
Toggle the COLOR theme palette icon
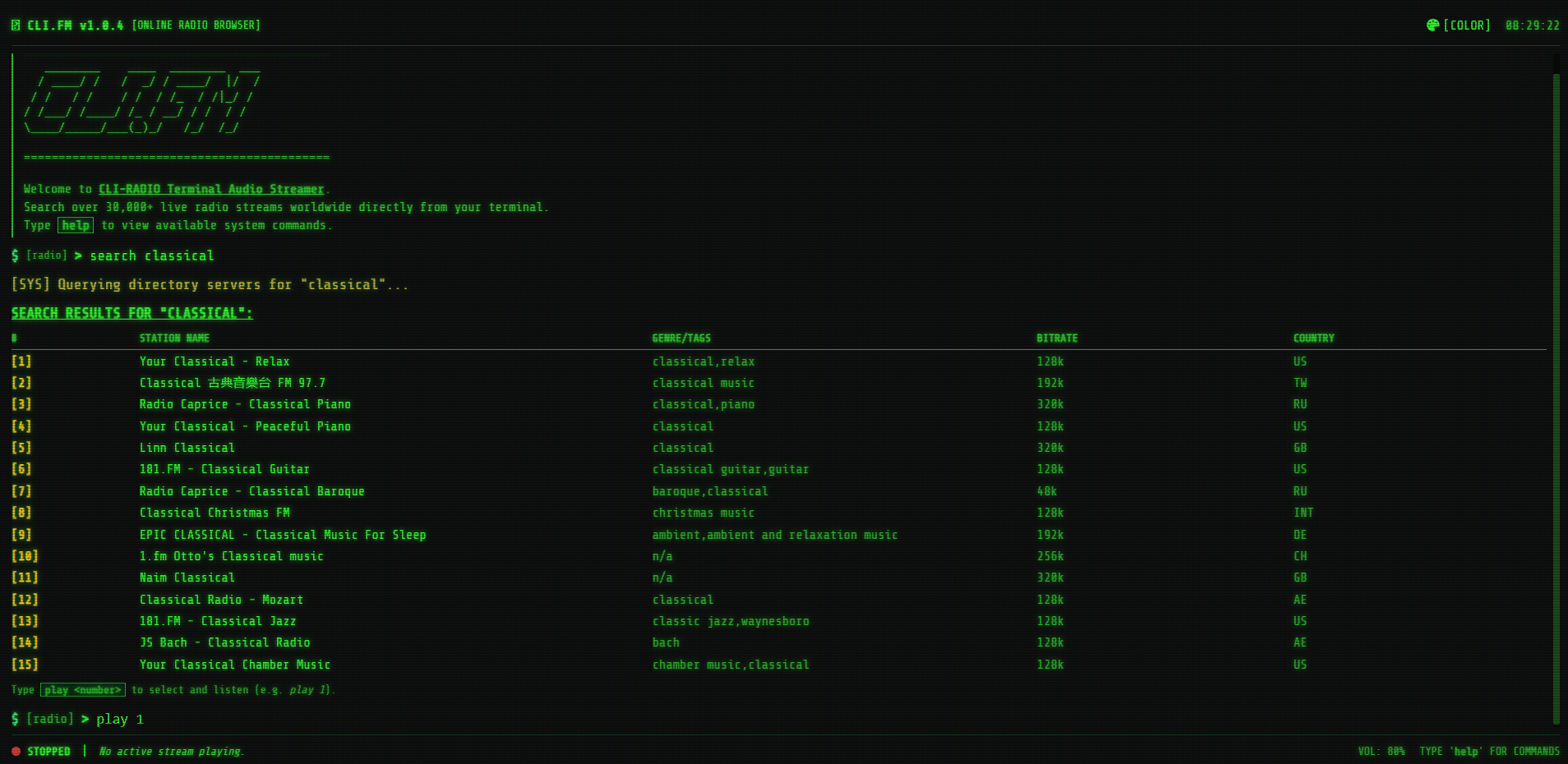(x=1432, y=25)
